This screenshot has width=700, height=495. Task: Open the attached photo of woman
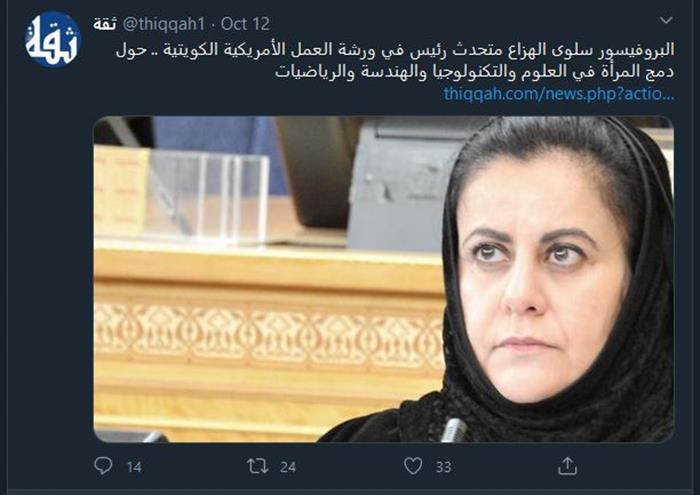383,279
